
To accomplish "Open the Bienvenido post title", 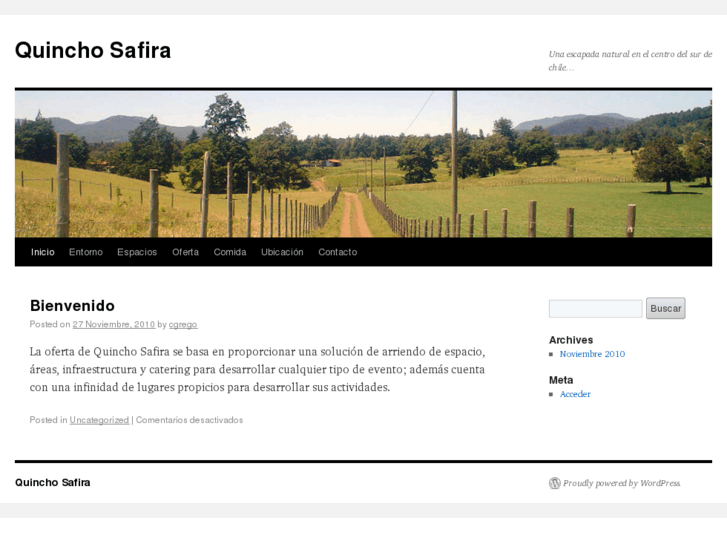I will (72, 306).
